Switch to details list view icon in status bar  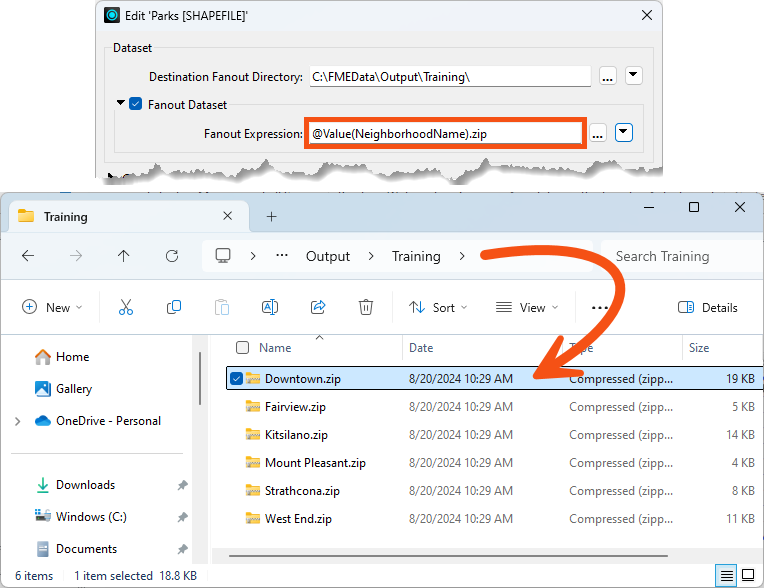[x=726, y=576]
